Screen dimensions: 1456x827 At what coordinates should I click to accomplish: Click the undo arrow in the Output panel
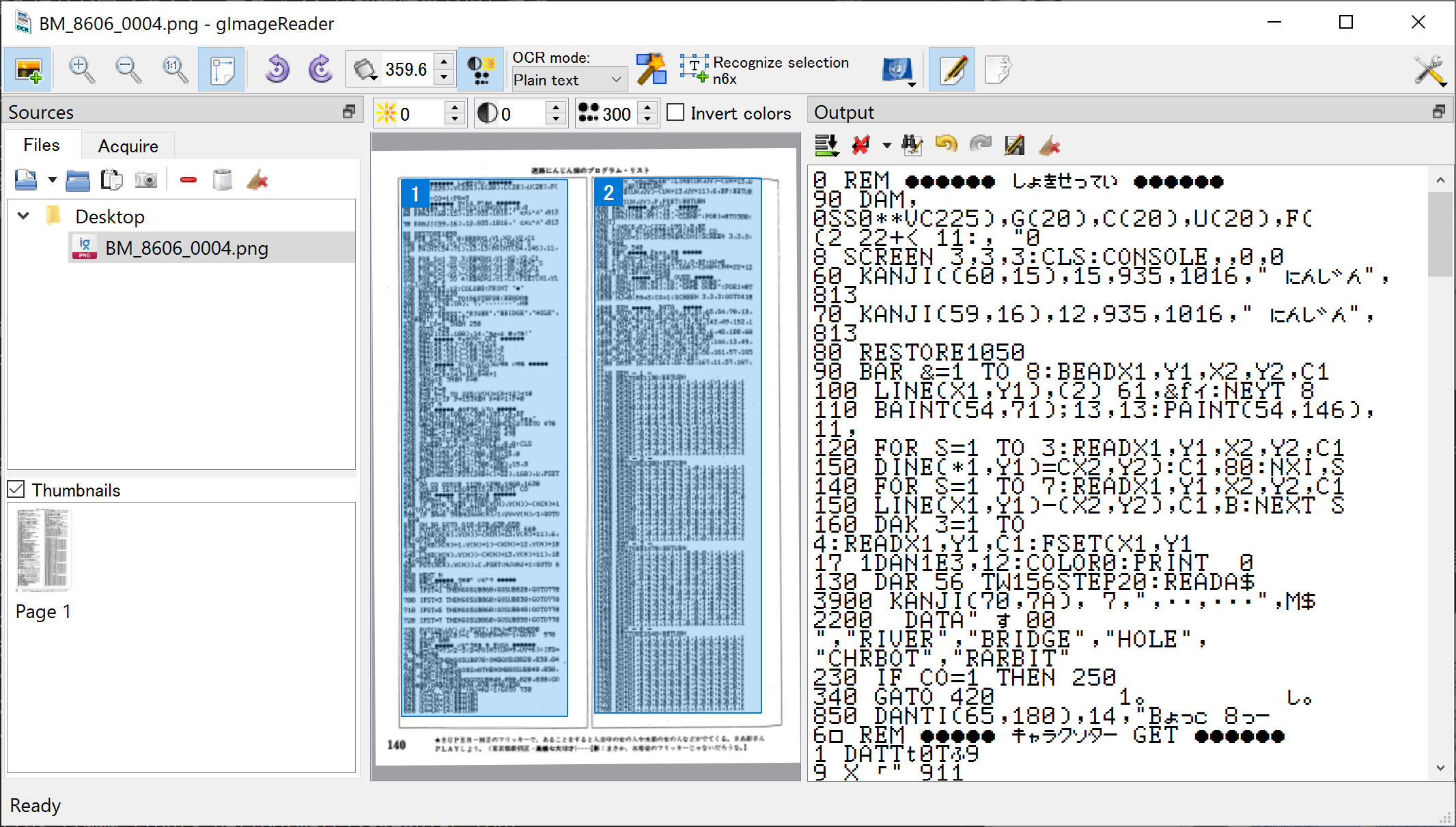tap(946, 145)
